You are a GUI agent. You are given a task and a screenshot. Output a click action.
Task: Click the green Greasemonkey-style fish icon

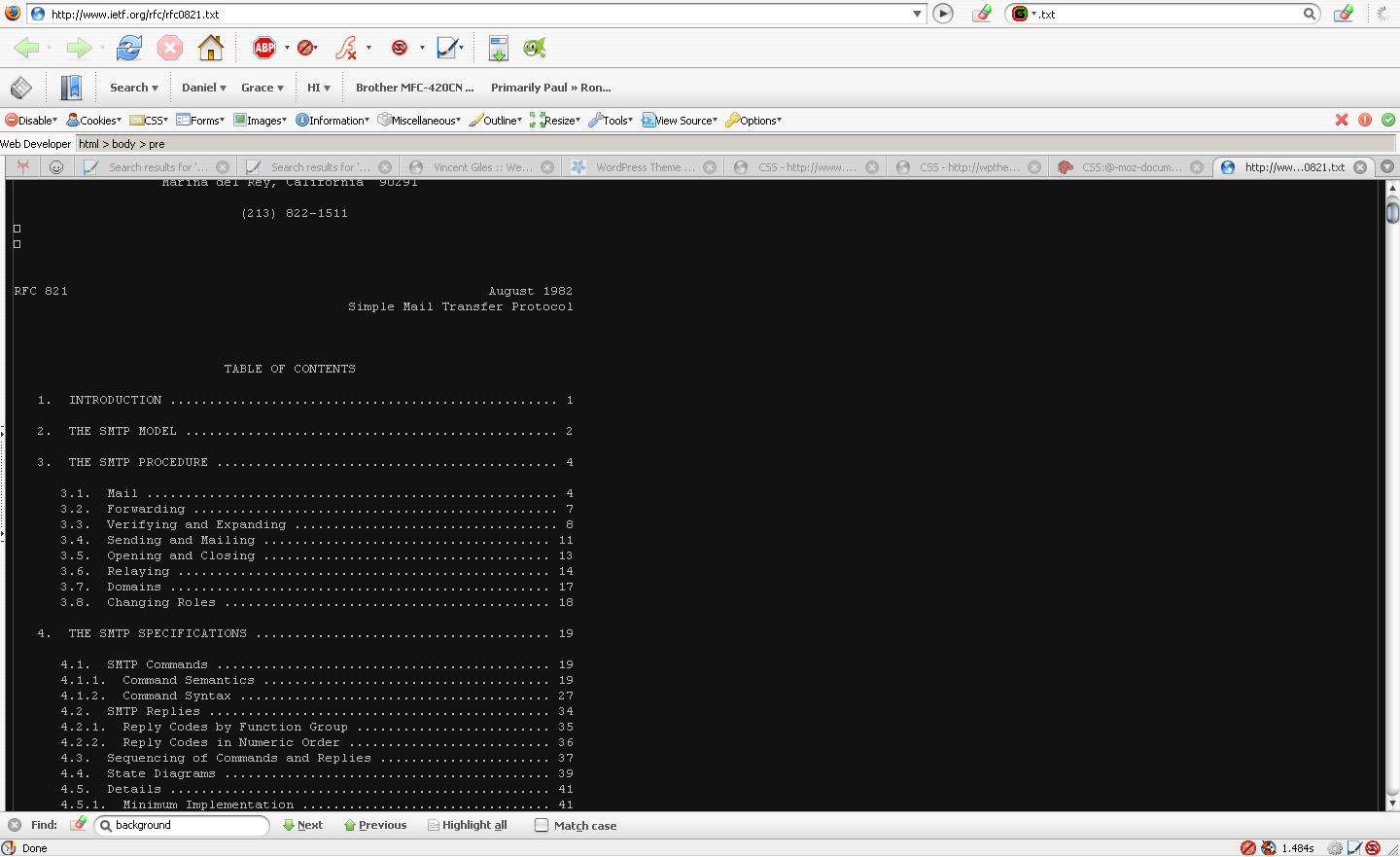[535, 48]
